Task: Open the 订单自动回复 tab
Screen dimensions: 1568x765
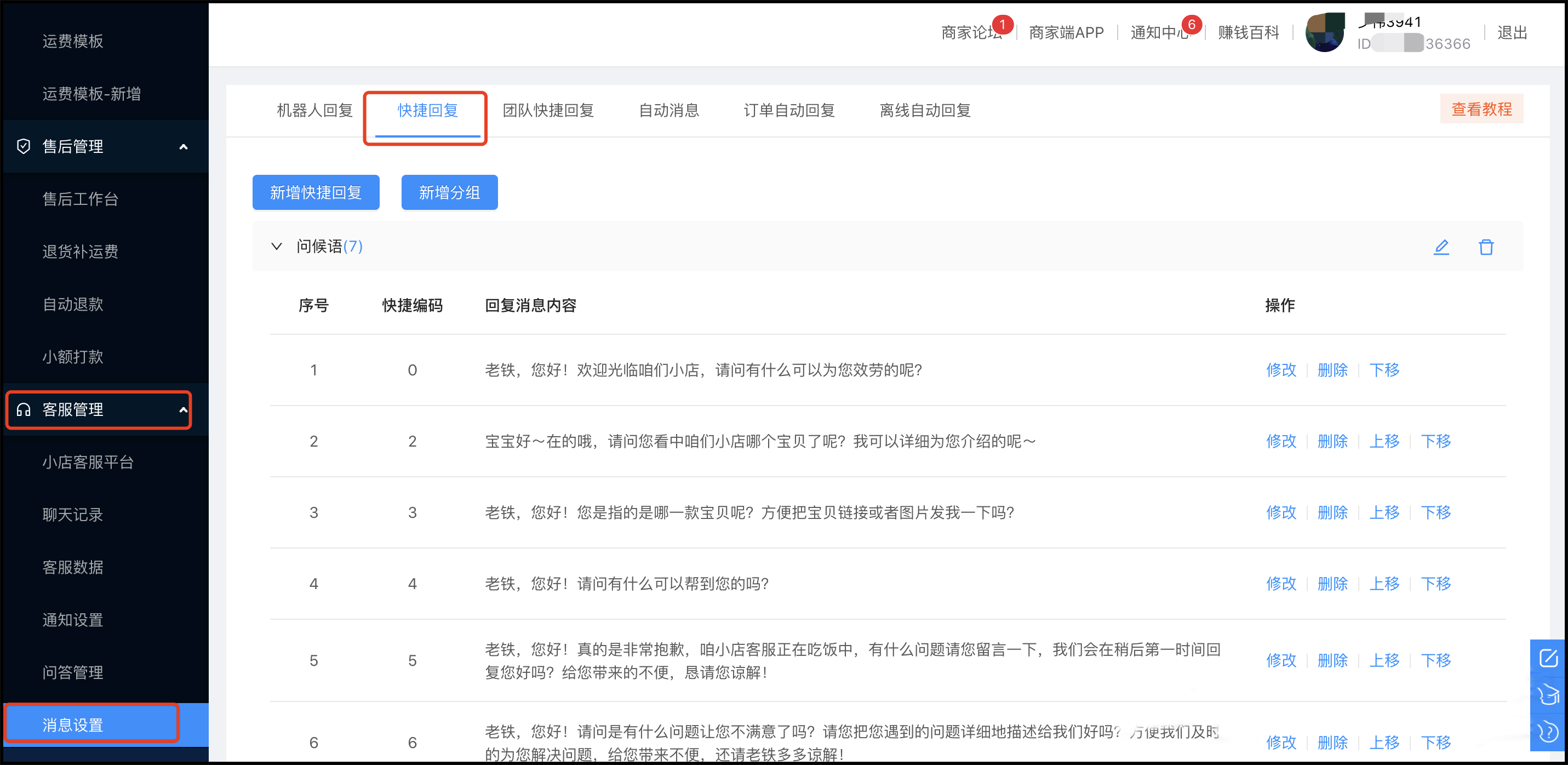Action: point(789,110)
